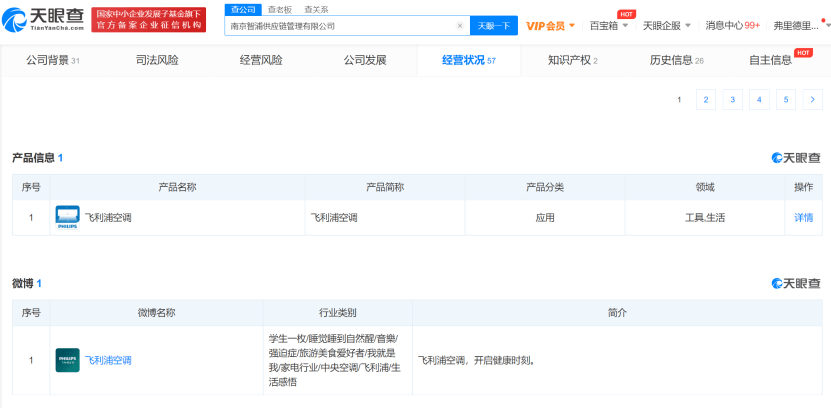831x408 pixels.
Task: Expand the 天眼企服 menu
Action: [666, 25]
